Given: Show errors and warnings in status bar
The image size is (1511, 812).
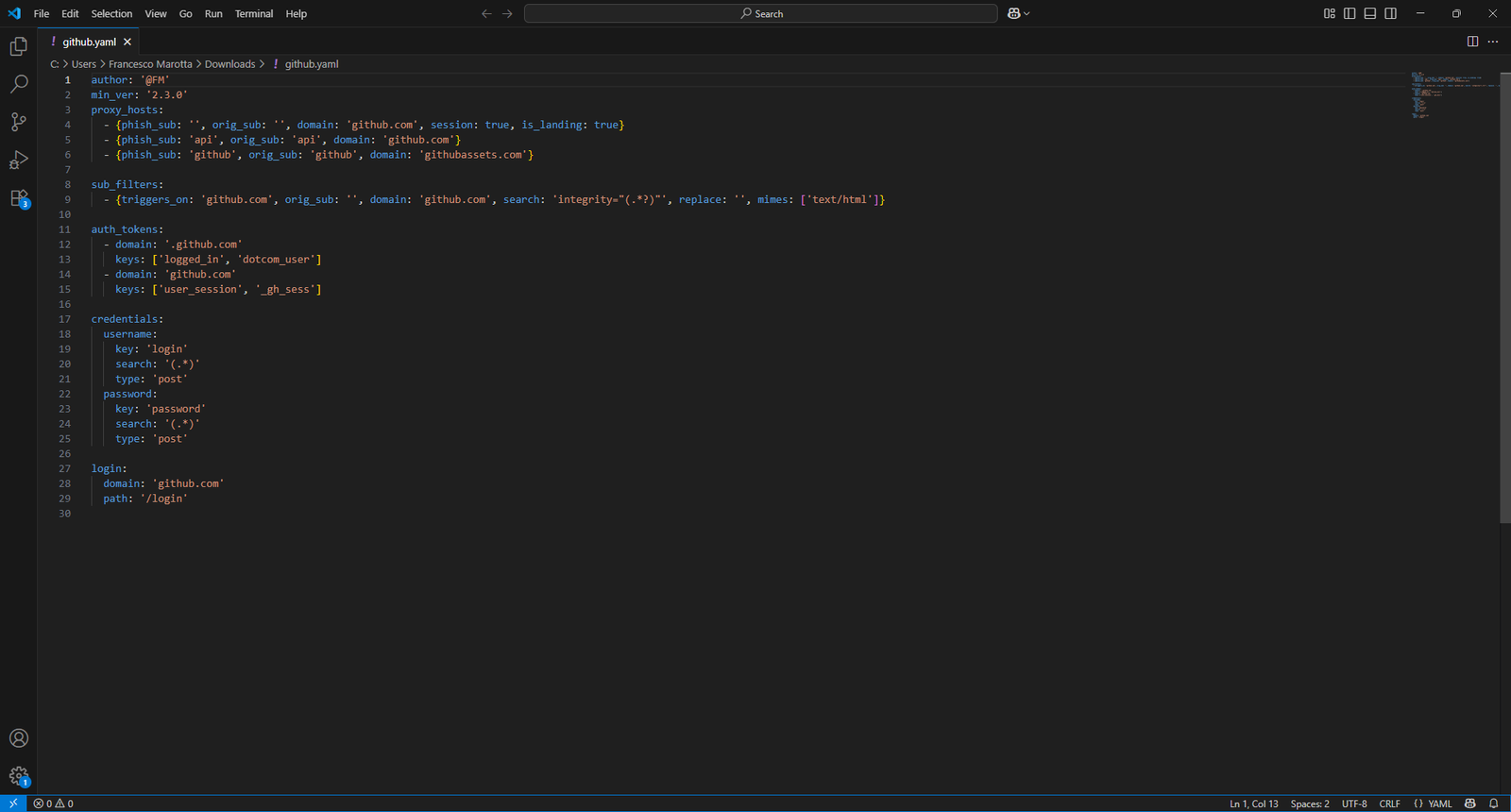Looking at the screenshot, I should coord(54,804).
